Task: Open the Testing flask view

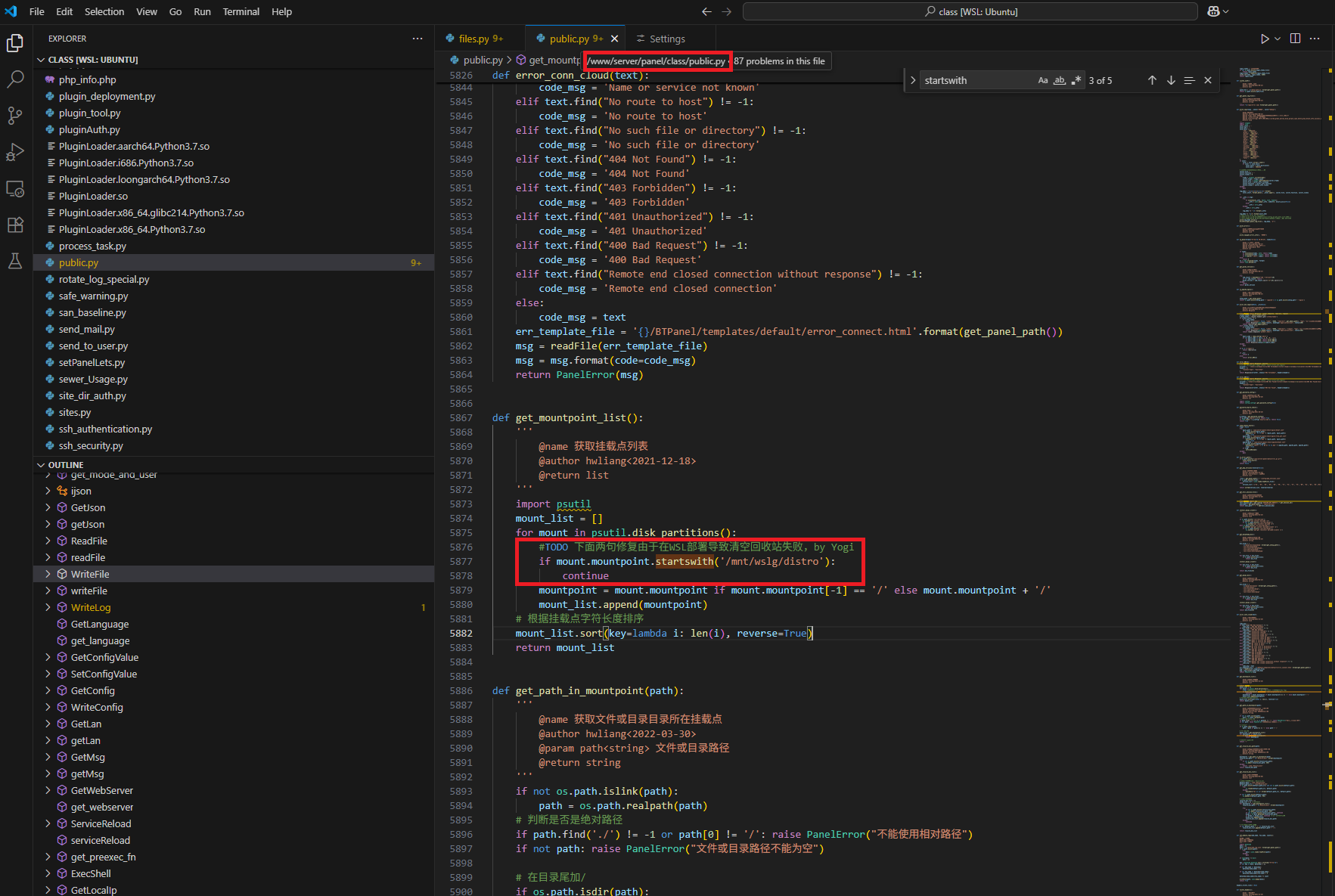Action: pos(15,261)
